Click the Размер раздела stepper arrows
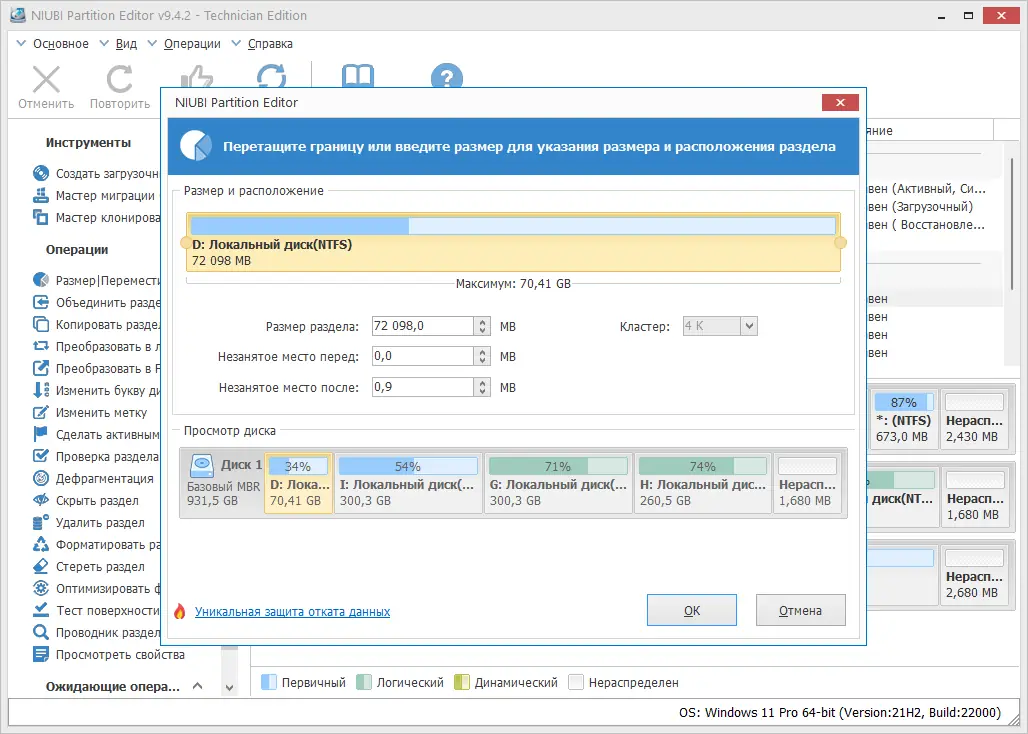The image size is (1028, 734). [483, 326]
